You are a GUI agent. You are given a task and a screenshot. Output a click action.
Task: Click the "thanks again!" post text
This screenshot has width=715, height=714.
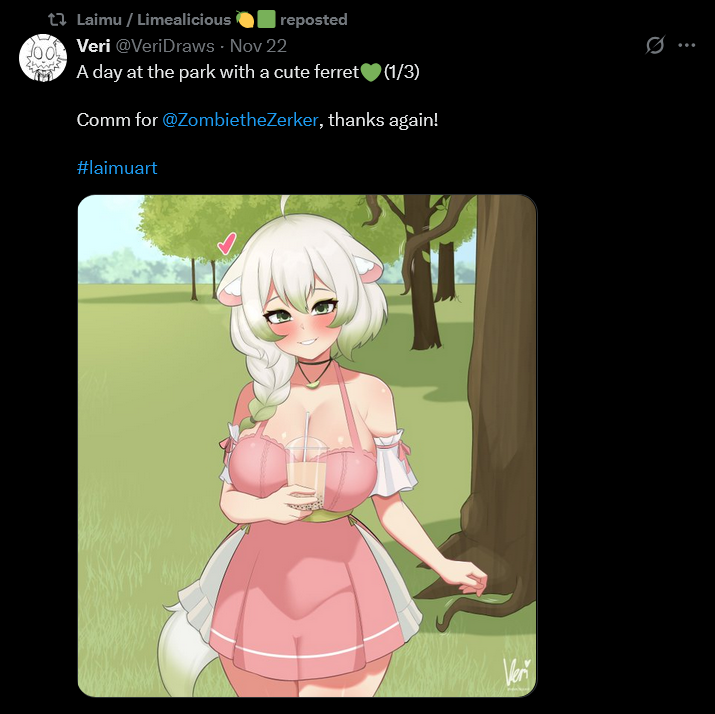click(x=383, y=120)
